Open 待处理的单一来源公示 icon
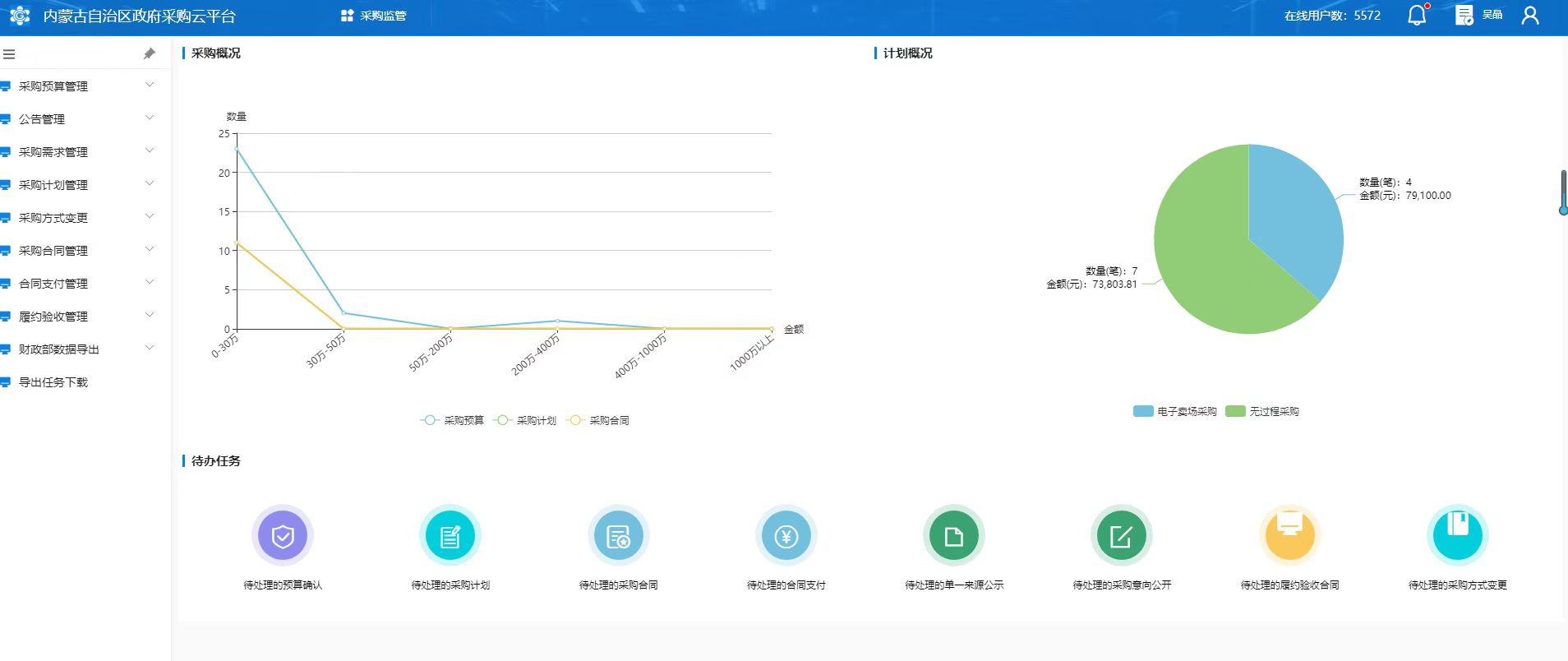 coord(954,536)
